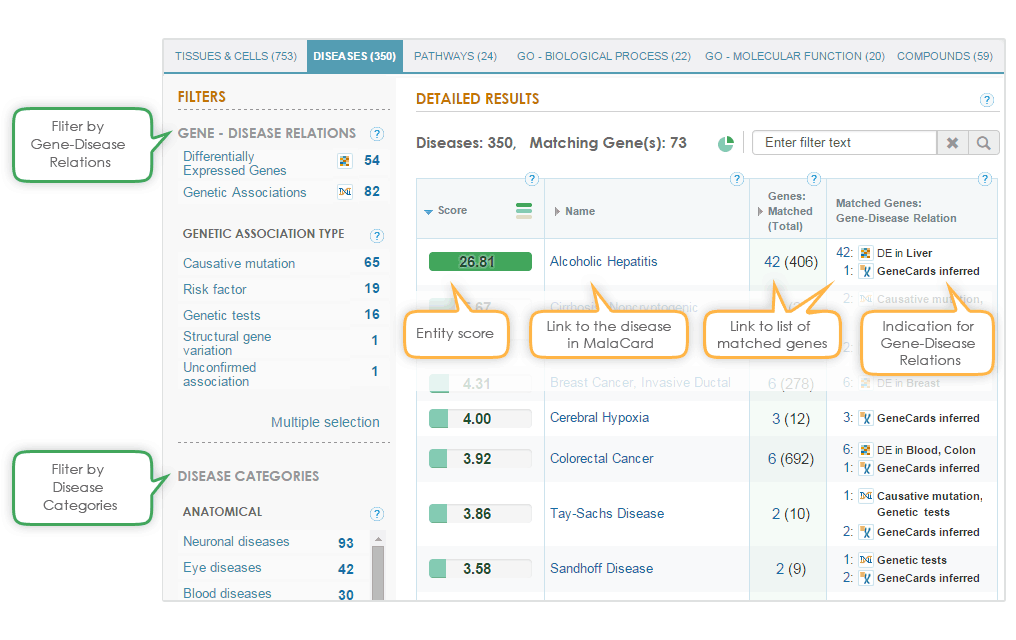Open matched genes list for Colorectal Cancer
Image resolution: width=1016 pixels, height=640 pixels.
point(785,459)
